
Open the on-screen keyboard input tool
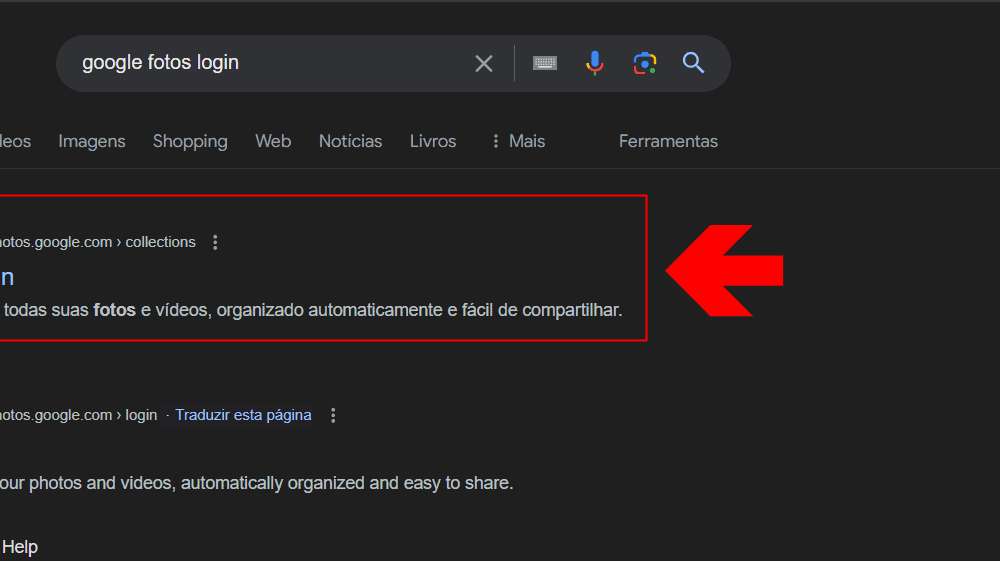(x=544, y=64)
